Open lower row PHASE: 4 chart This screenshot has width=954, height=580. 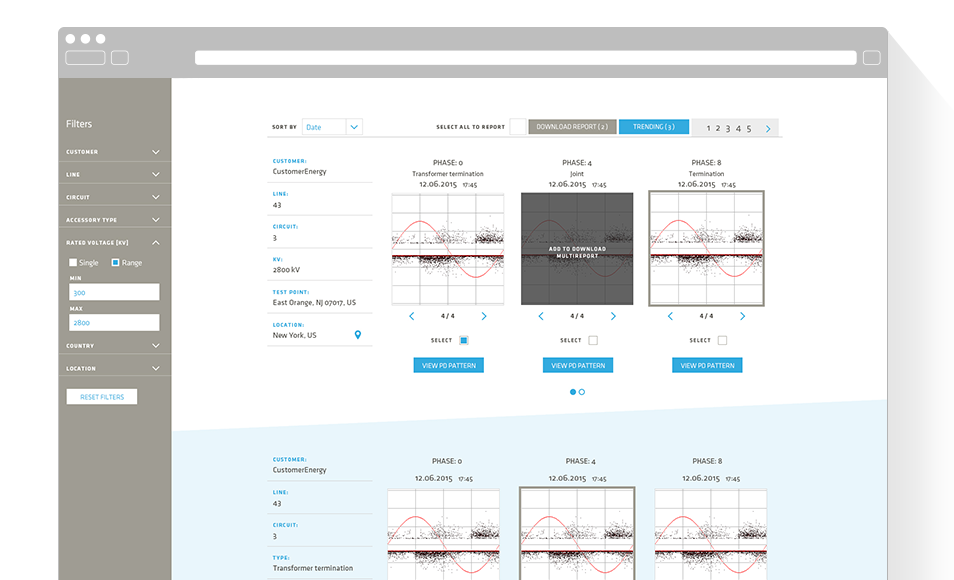coord(577,534)
